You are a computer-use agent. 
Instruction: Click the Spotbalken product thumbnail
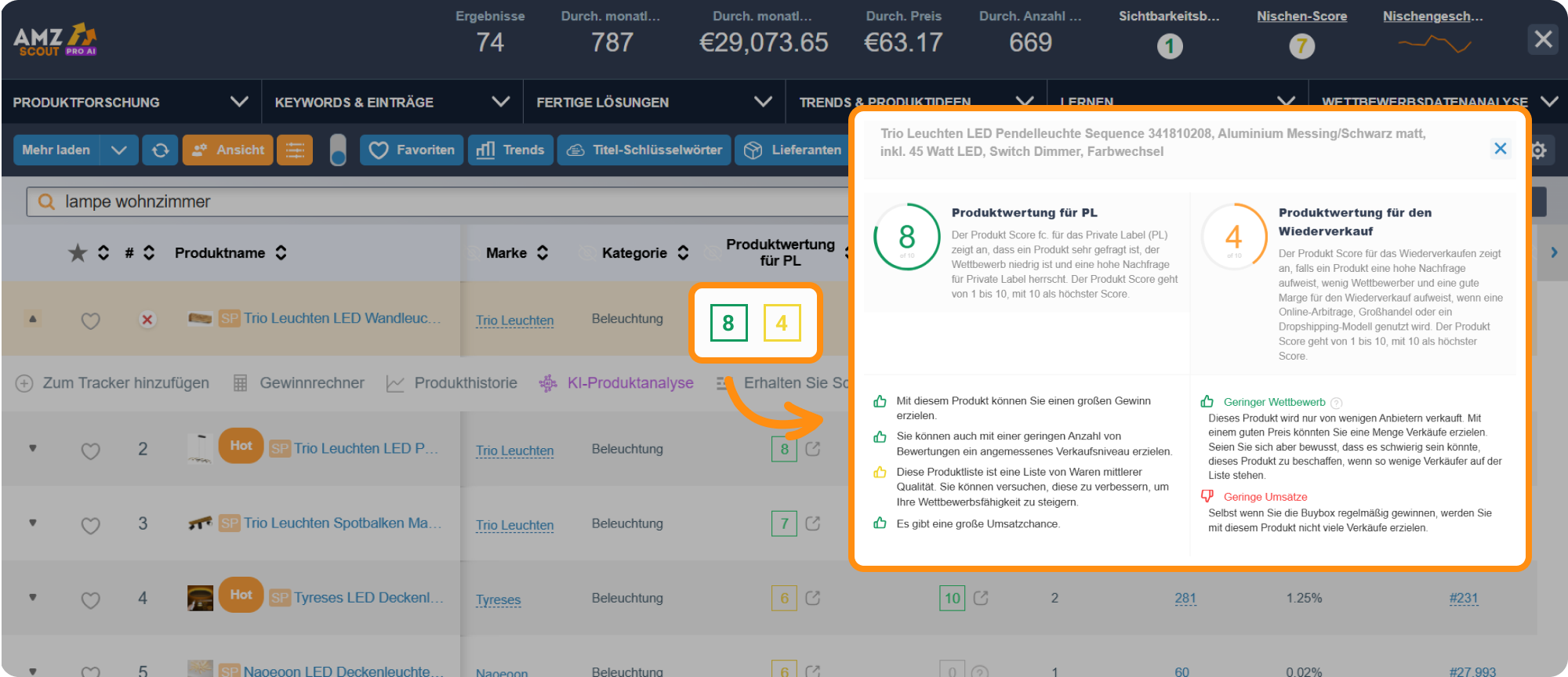coord(201,523)
